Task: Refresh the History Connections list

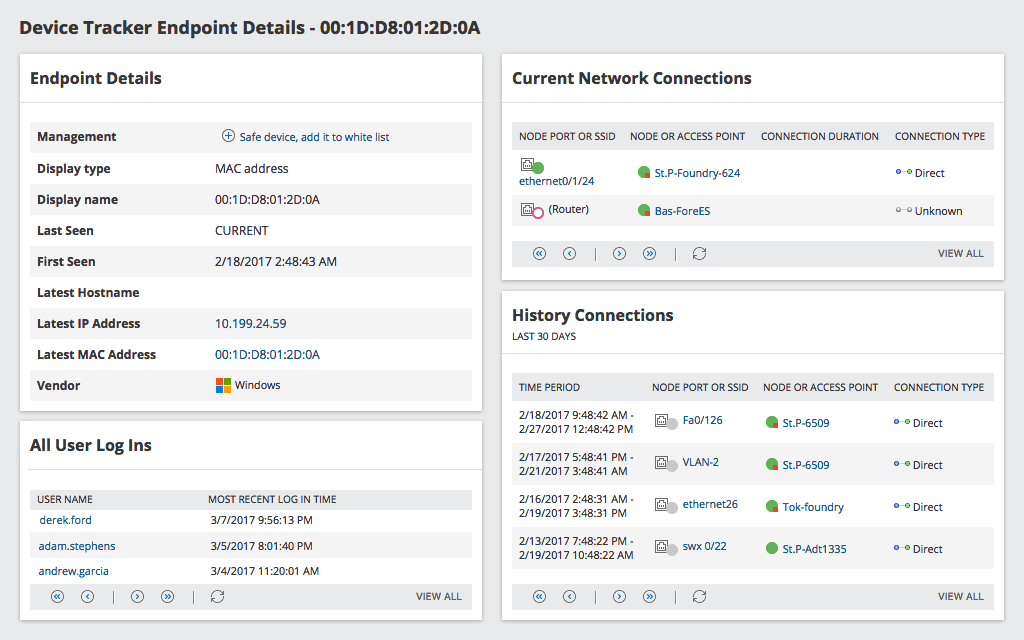Action: [699, 596]
